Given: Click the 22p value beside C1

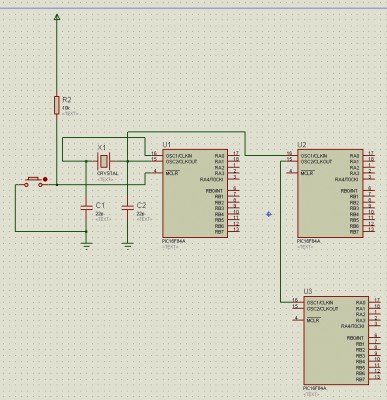Looking at the screenshot, I should click(99, 214).
